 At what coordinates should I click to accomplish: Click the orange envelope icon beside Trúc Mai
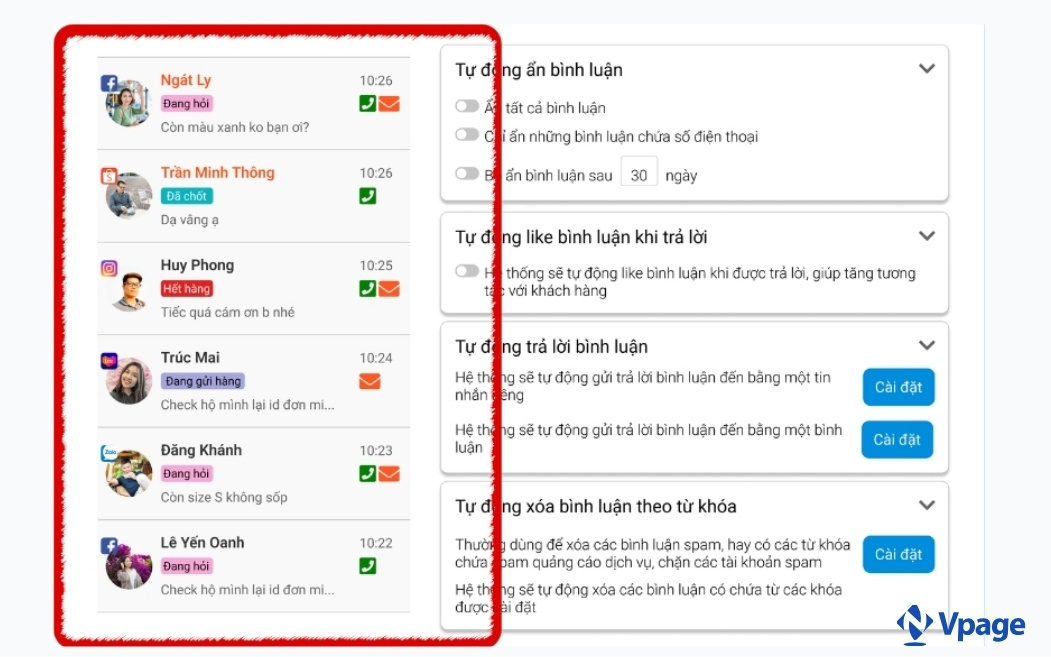coord(369,381)
